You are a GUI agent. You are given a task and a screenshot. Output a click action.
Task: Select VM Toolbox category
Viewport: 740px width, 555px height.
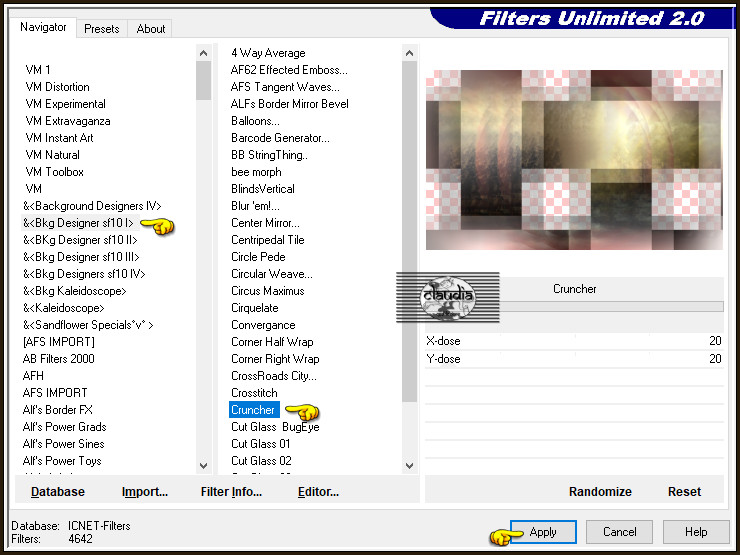[x=54, y=172]
